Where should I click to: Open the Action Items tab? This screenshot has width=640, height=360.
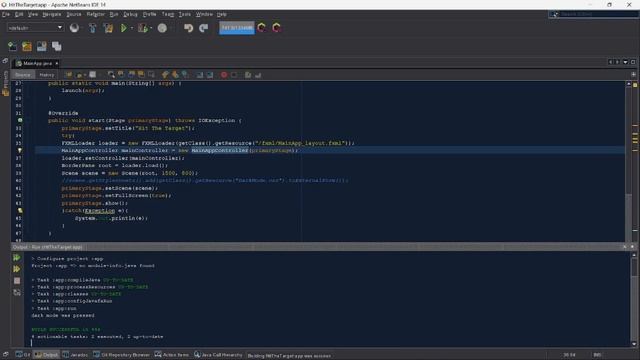(x=172, y=355)
